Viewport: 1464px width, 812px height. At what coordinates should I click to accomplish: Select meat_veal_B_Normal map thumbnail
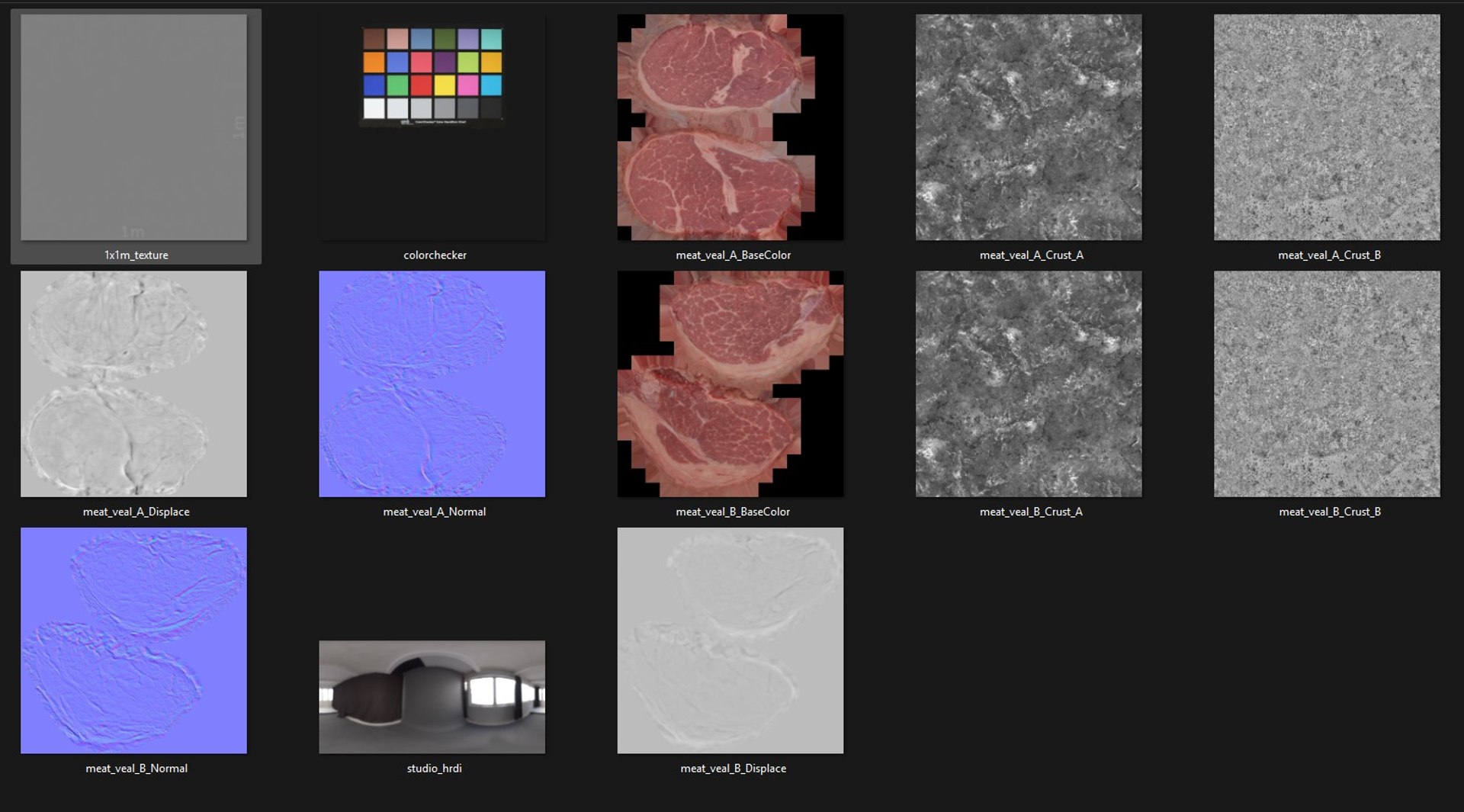[x=133, y=640]
